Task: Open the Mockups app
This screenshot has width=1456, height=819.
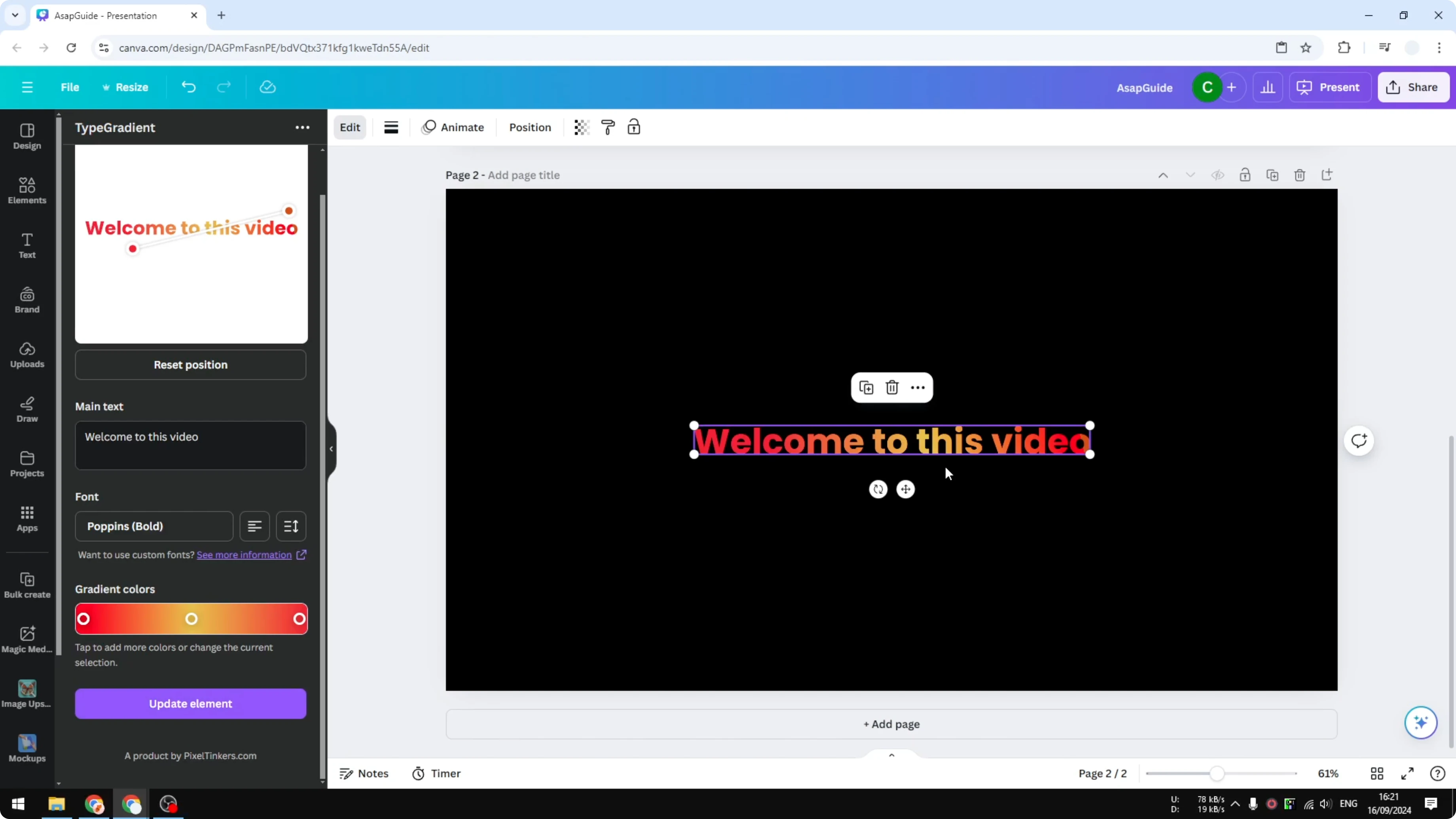Action: (x=27, y=749)
